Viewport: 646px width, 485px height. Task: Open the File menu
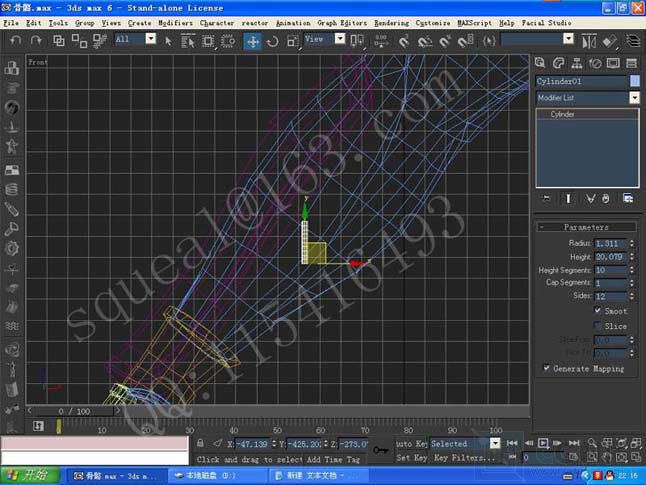point(11,23)
